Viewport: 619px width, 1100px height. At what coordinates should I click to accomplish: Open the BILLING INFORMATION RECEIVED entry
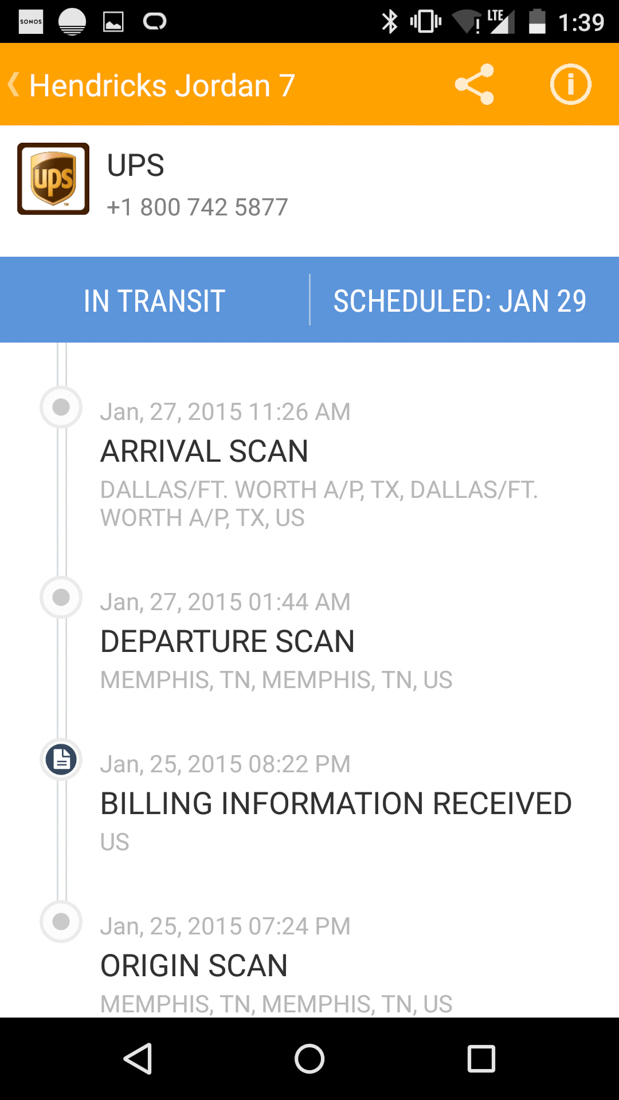[335, 803]
